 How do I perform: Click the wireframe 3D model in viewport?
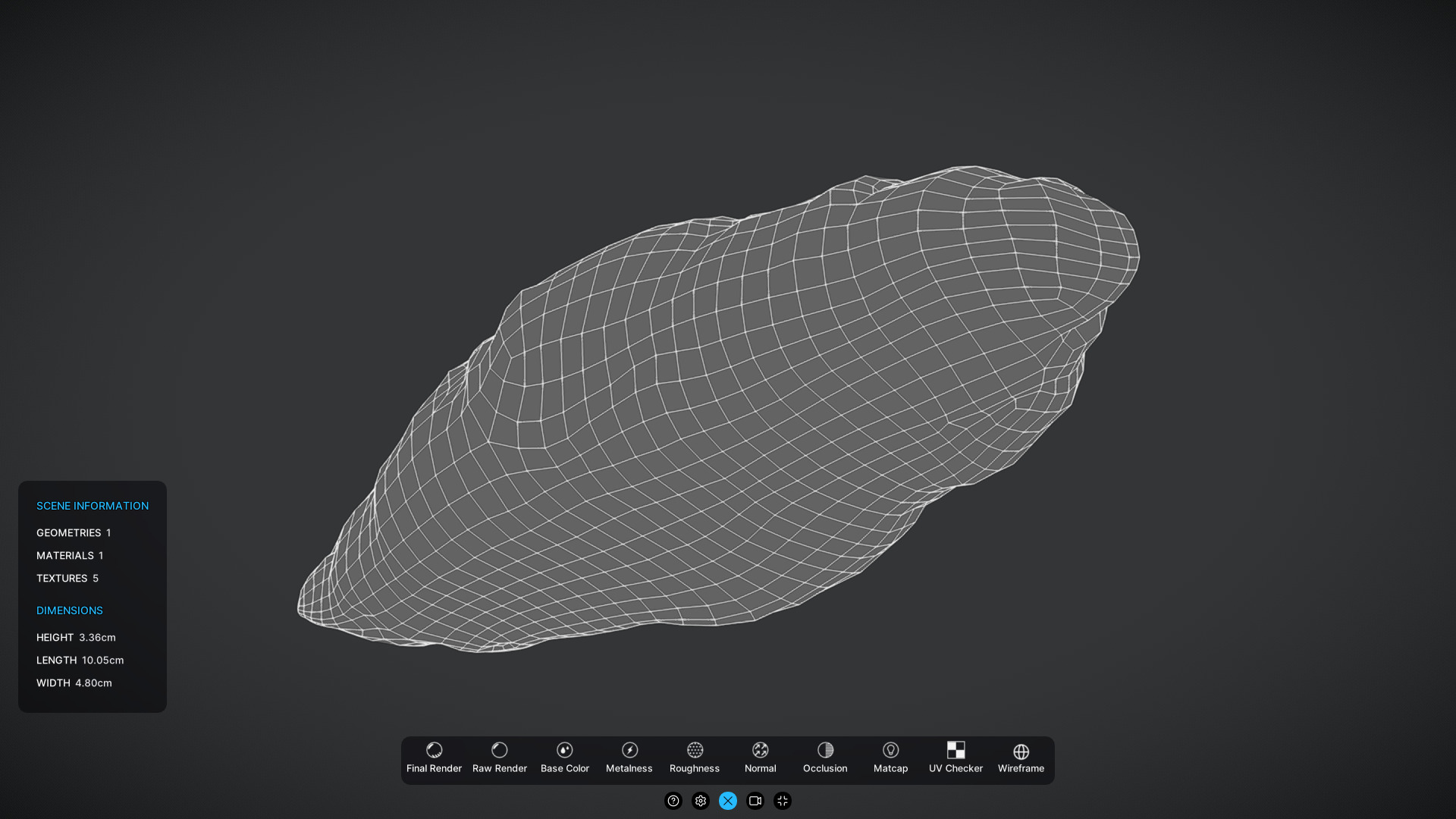point(718,409)
